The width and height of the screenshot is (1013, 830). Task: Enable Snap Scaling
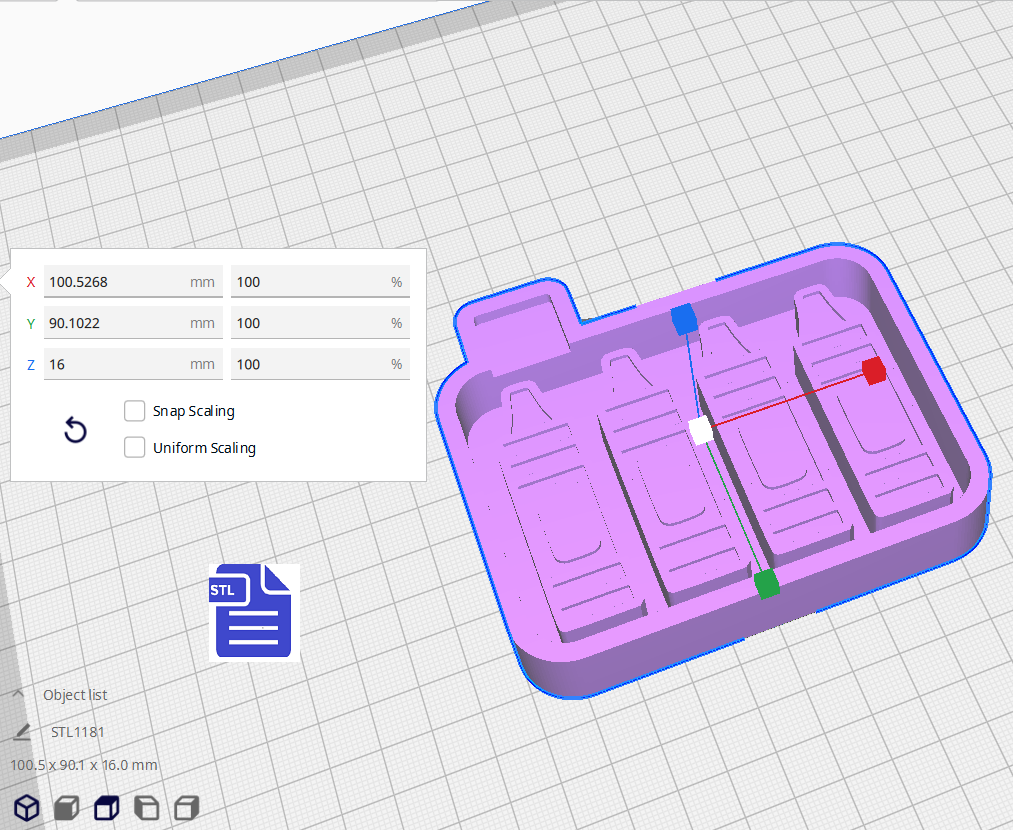(134, 410)
